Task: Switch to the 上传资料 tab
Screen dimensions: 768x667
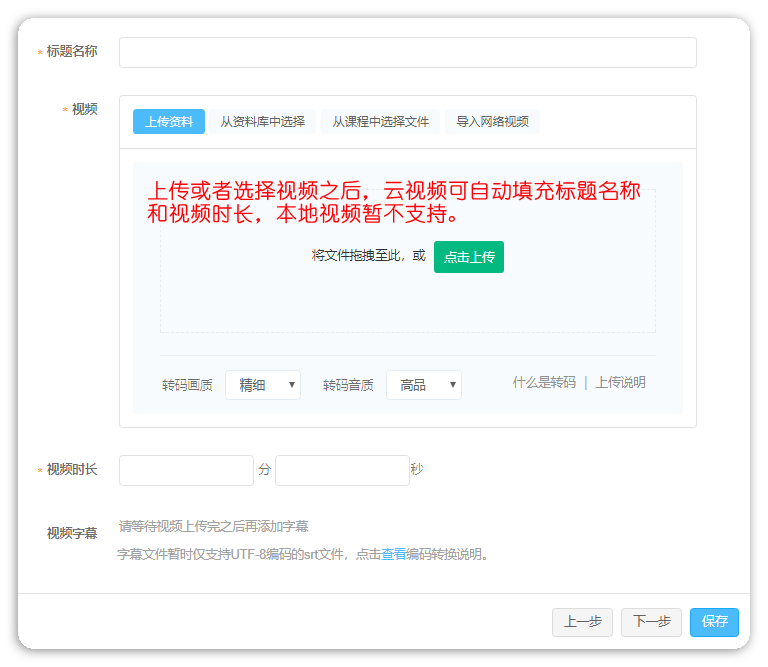Action: (169, 122)
